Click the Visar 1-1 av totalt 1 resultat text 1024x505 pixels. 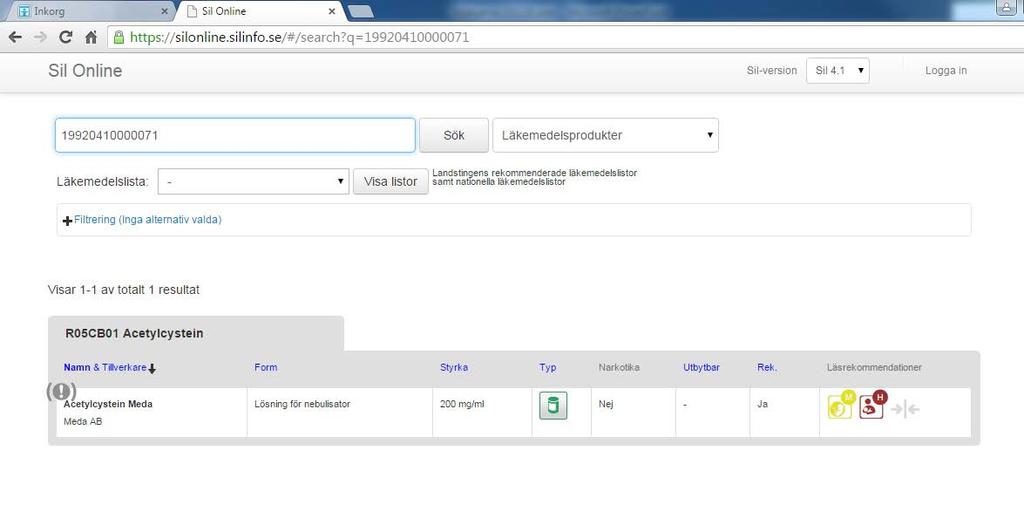[x=123, y=289]
